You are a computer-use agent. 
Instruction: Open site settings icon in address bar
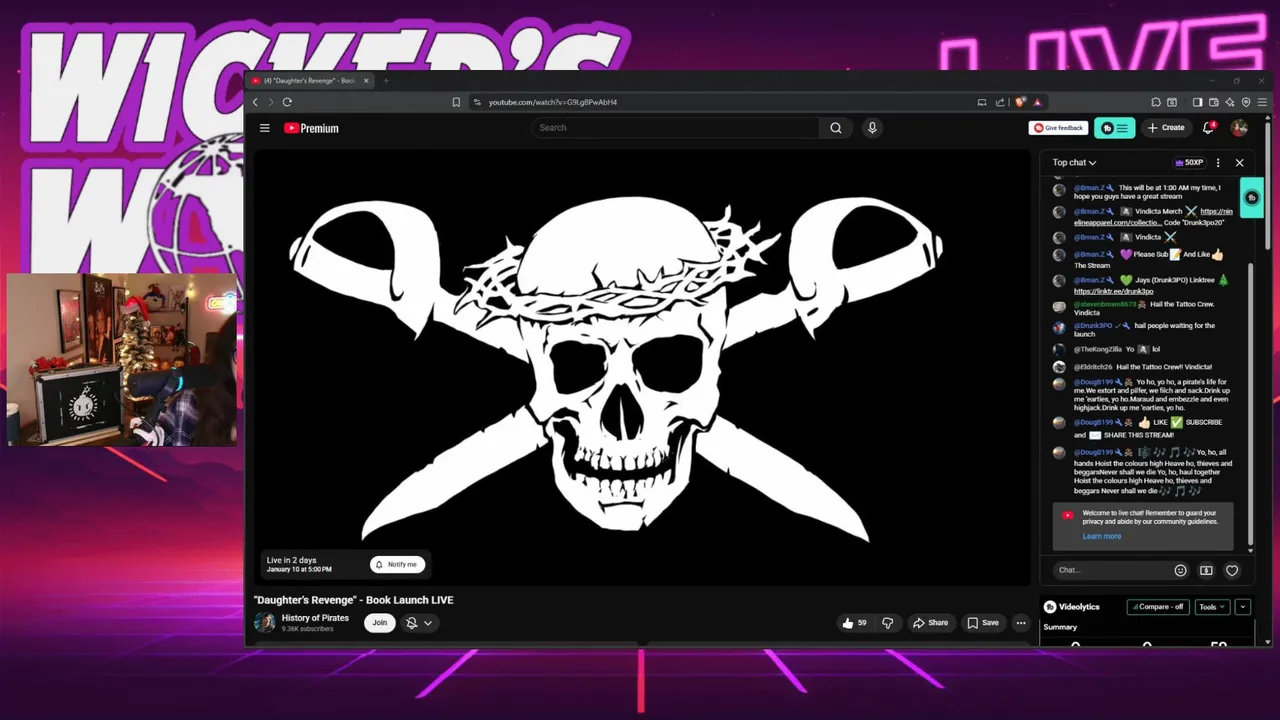point(477,102)
